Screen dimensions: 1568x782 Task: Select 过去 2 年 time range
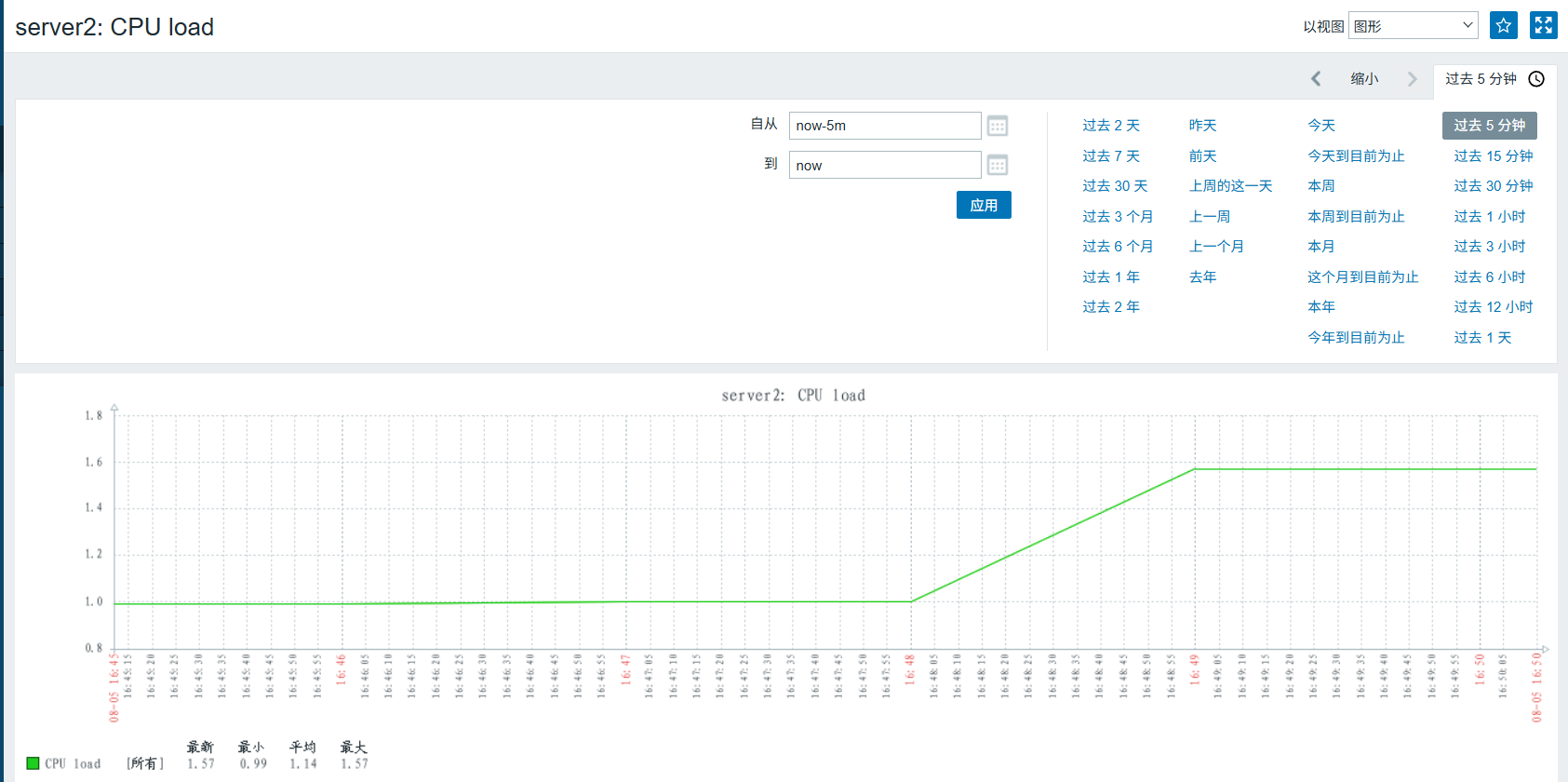(x=1111, y=307)
